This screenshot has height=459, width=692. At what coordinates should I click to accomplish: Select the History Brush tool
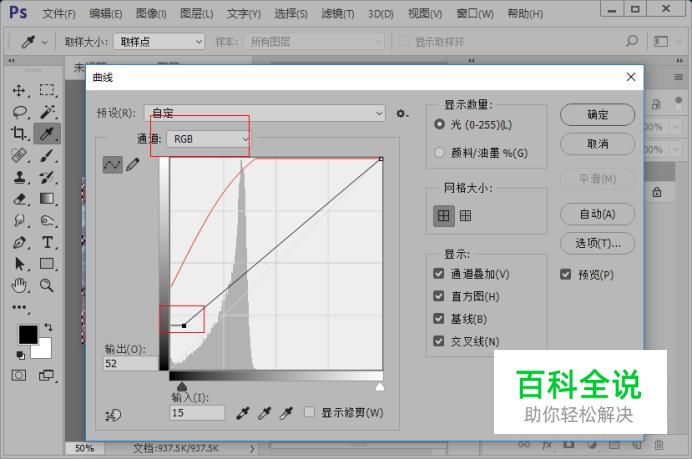click(x=47, y=177)
